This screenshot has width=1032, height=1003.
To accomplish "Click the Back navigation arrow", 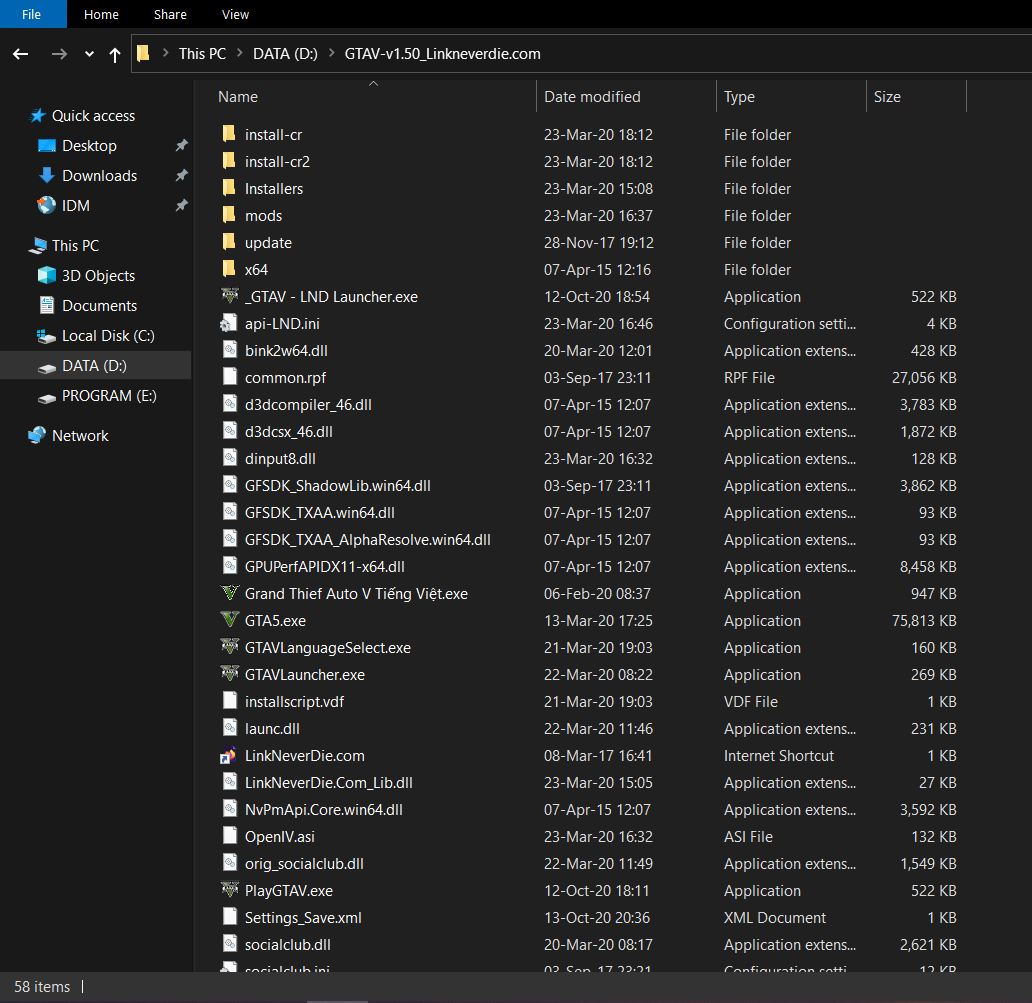I will click(x=21, y=54).
